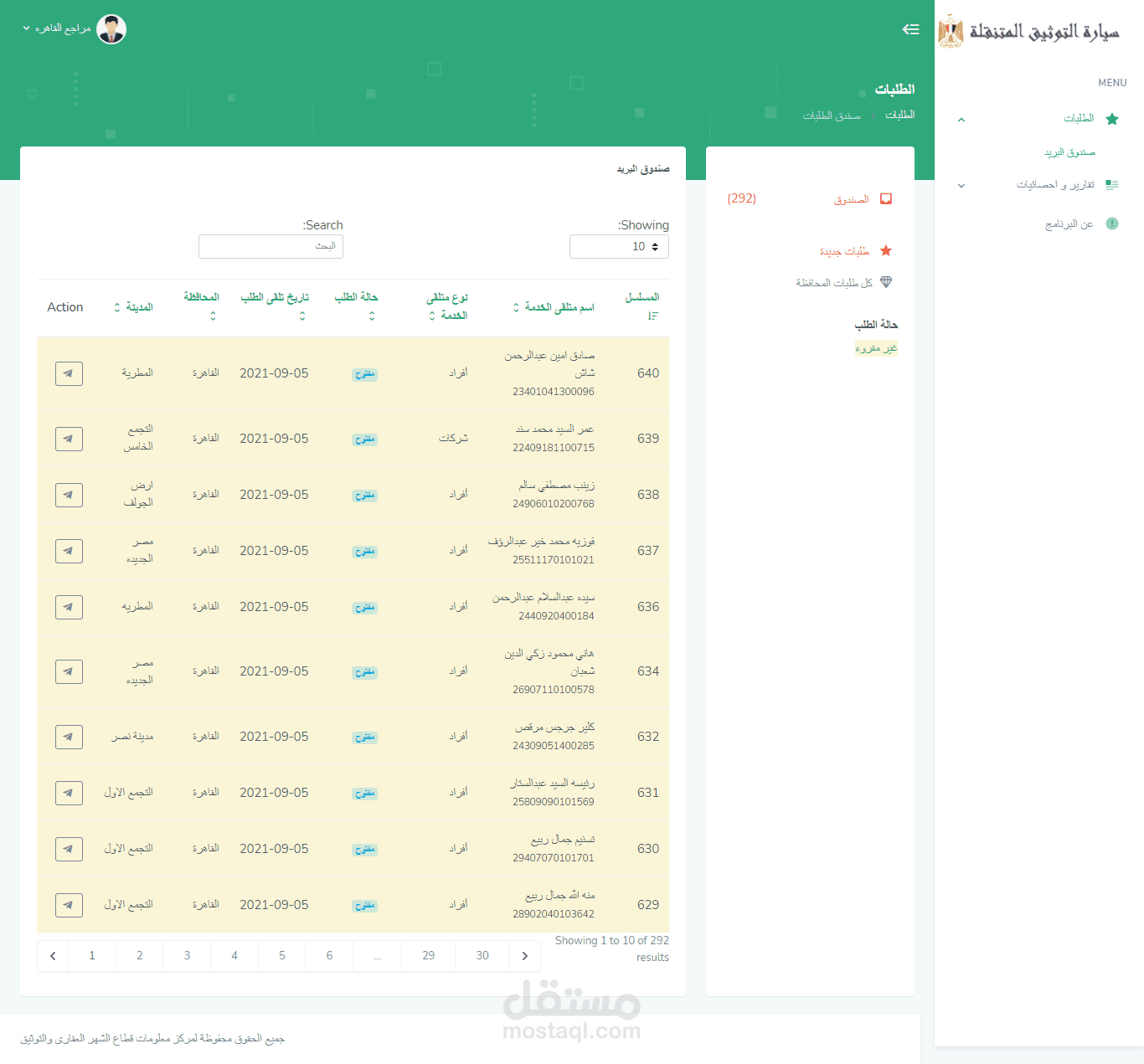Viewport: 1144px width, 1064px height.
Task: Click the diamond icon for كل طلبات المحافظة
Action: pos(885,282)
